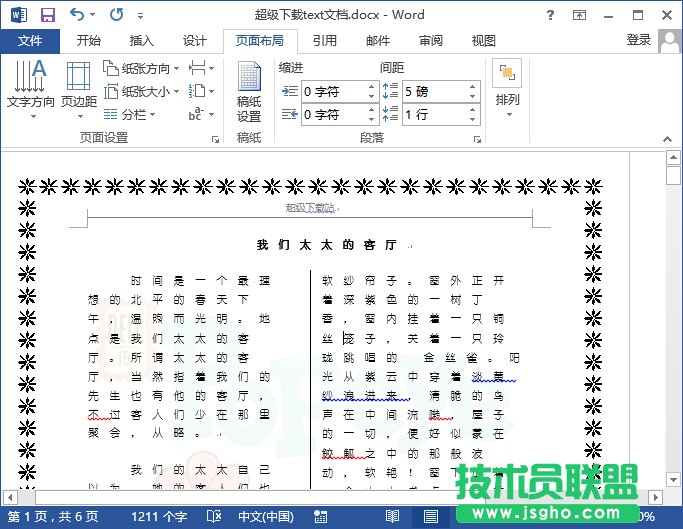Open the 文字方向 text direction tool

[30, 89]
